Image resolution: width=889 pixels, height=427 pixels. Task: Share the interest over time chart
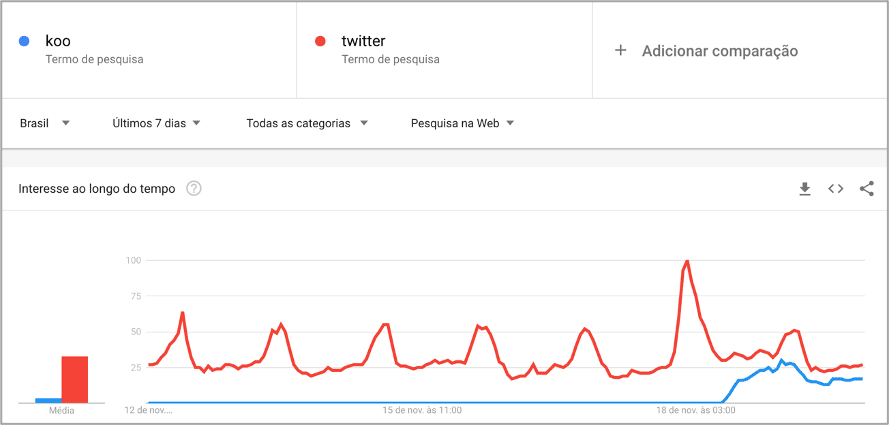pos(867,188)
